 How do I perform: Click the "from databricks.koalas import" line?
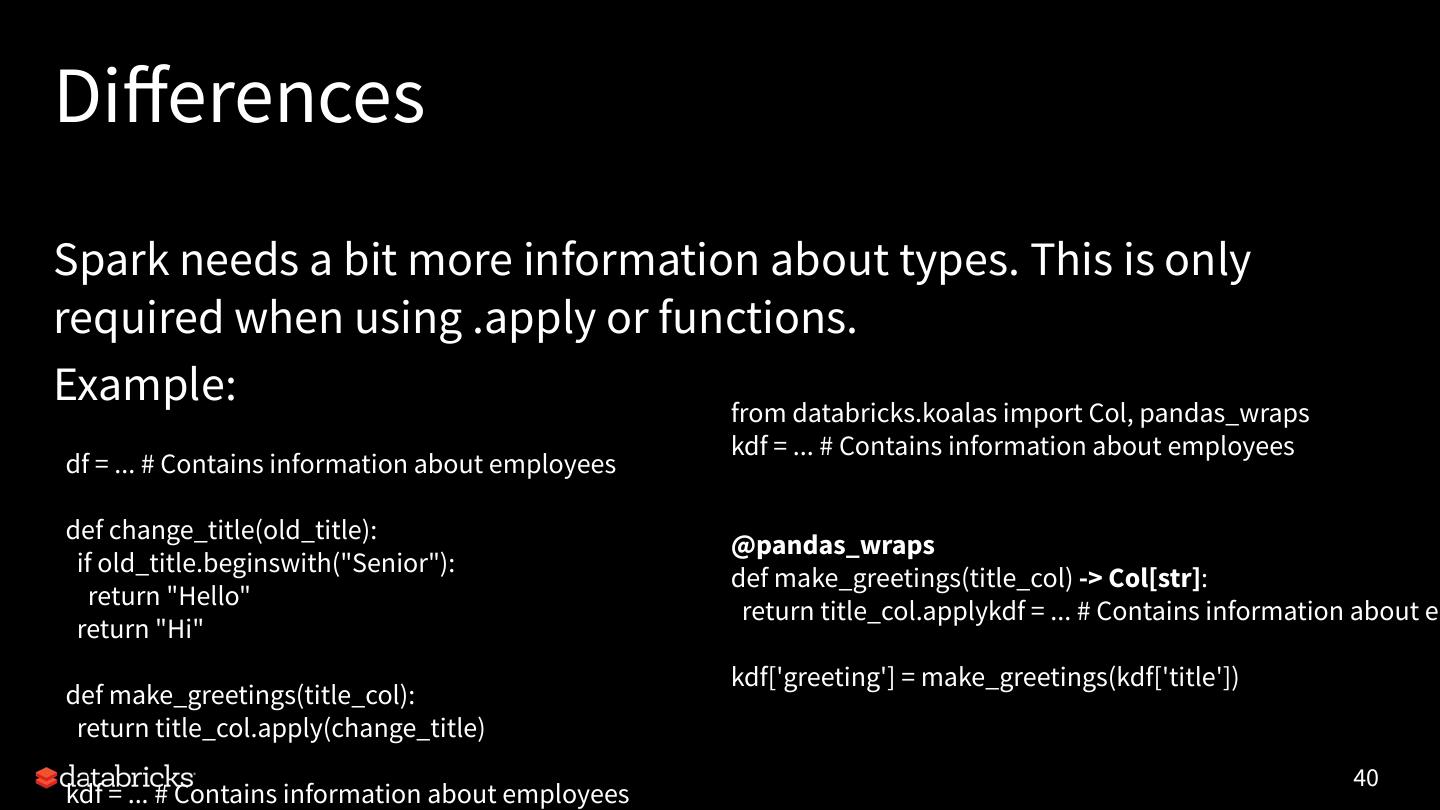(x=1020, y=413)
